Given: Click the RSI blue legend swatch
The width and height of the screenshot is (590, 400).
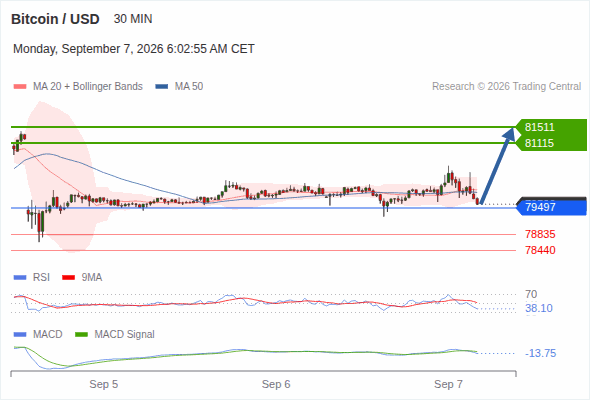Looking at the screenshot, I should [20, 278].
